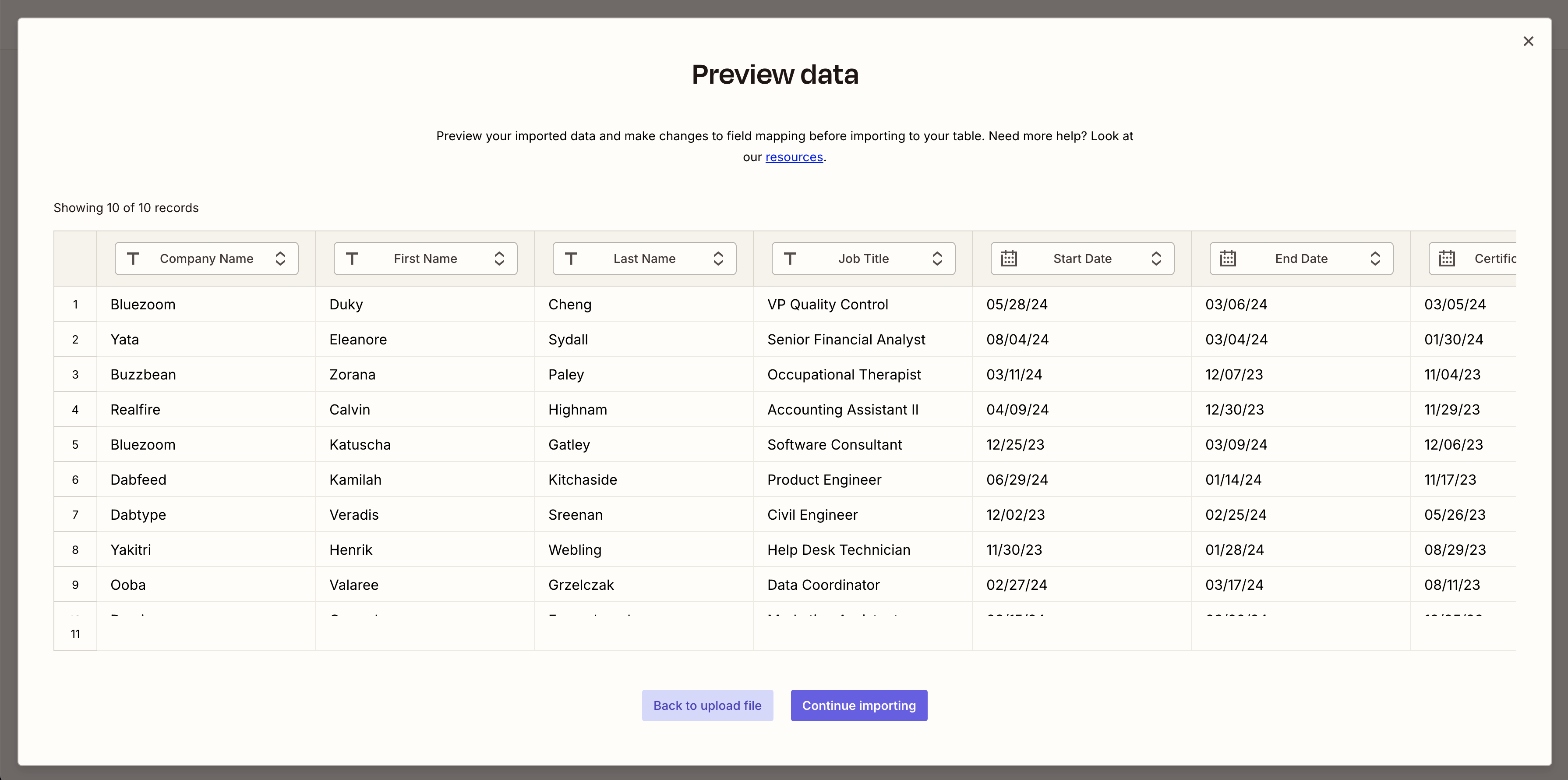The width and height of the screenshot is (1568, 780).
Task: Click the calendar icon for End Date
Action: click(1228, 259)
